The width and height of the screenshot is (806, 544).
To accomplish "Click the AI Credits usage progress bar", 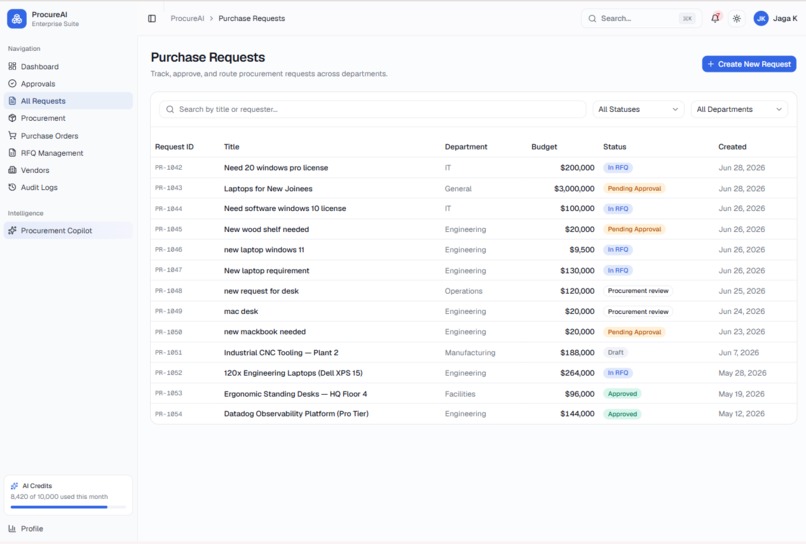I will click(x=68, y=507).
